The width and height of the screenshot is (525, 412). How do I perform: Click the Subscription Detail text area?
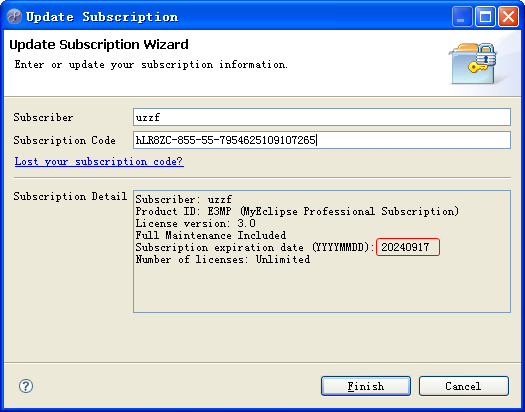pos(322,251)
